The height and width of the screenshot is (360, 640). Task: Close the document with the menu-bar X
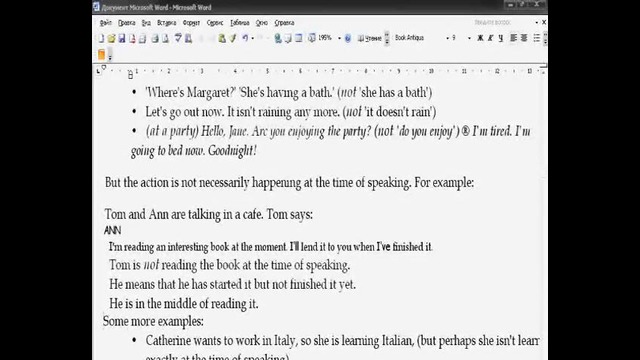(x=544, y=22)
